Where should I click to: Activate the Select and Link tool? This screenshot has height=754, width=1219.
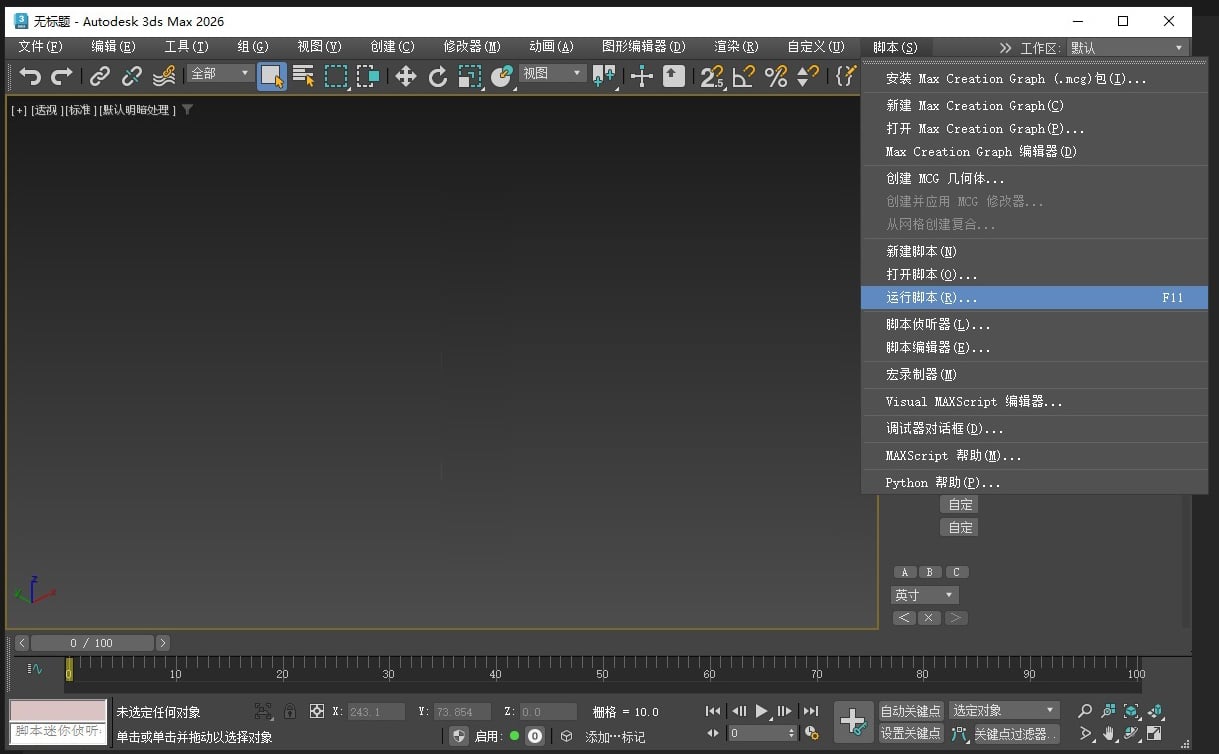(100, 76)
